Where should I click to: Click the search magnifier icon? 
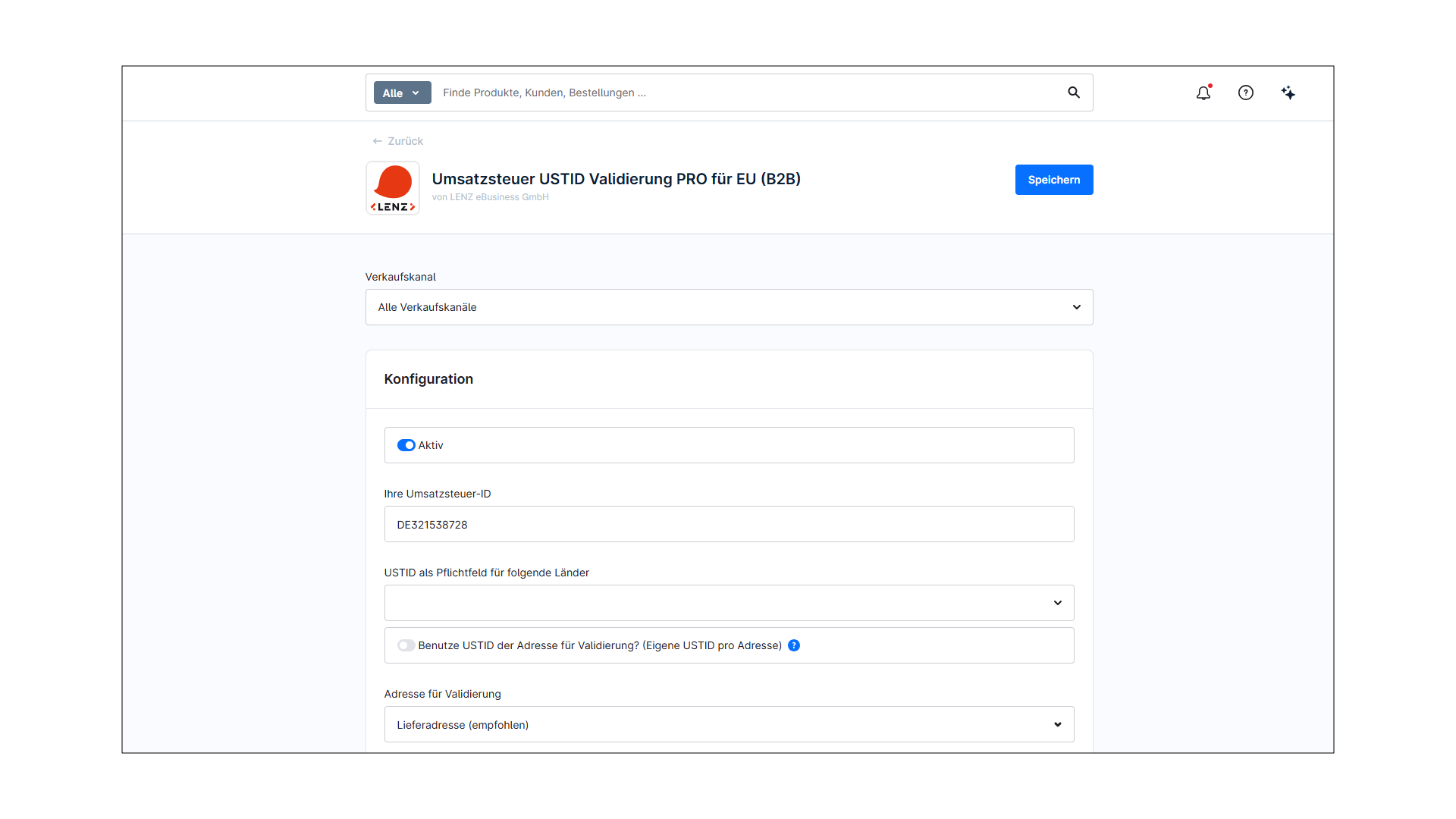1073,93
